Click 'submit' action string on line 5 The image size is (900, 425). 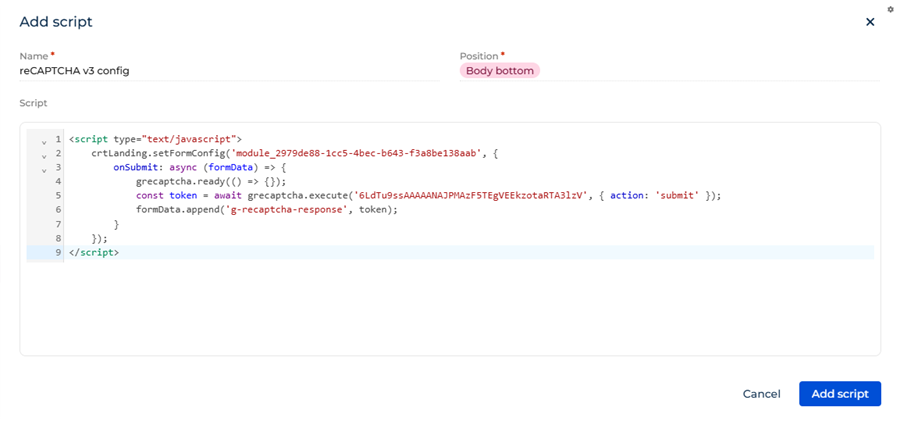click(676, 196)
